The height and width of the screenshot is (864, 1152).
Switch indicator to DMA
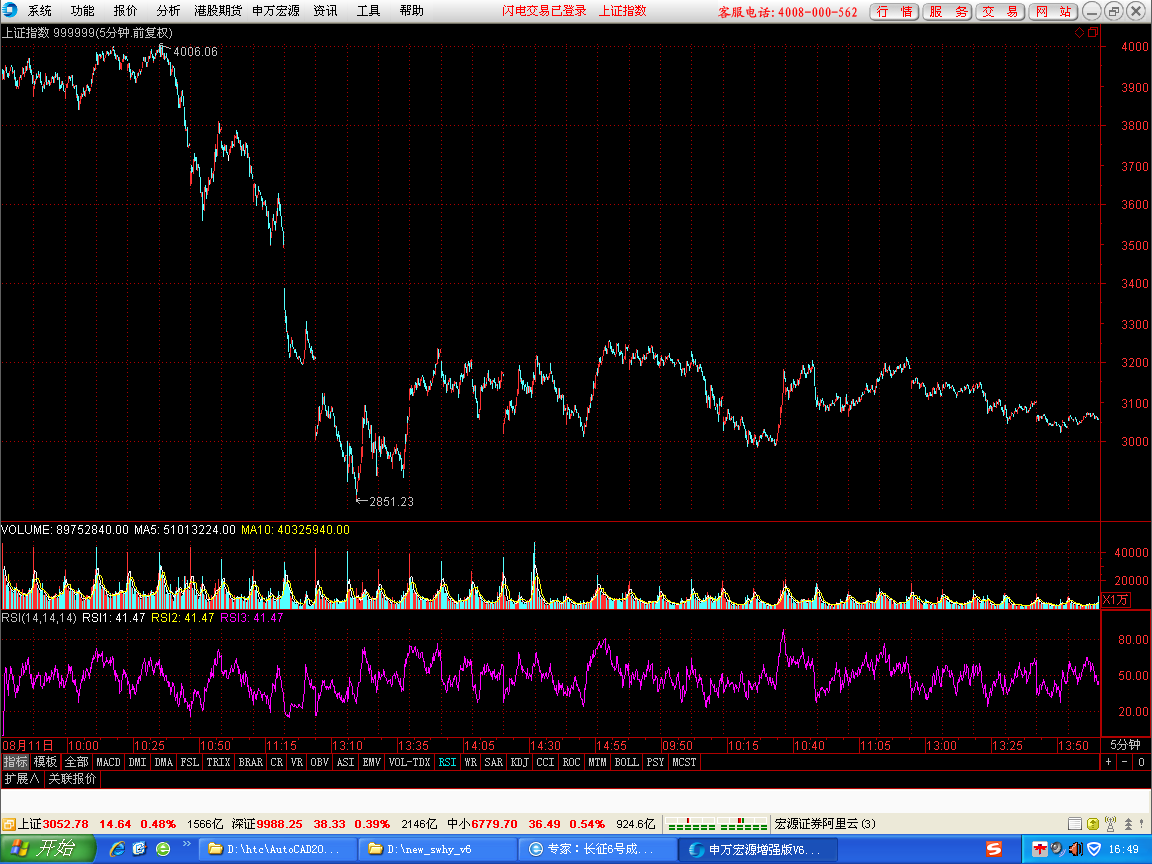pos(164,762)
